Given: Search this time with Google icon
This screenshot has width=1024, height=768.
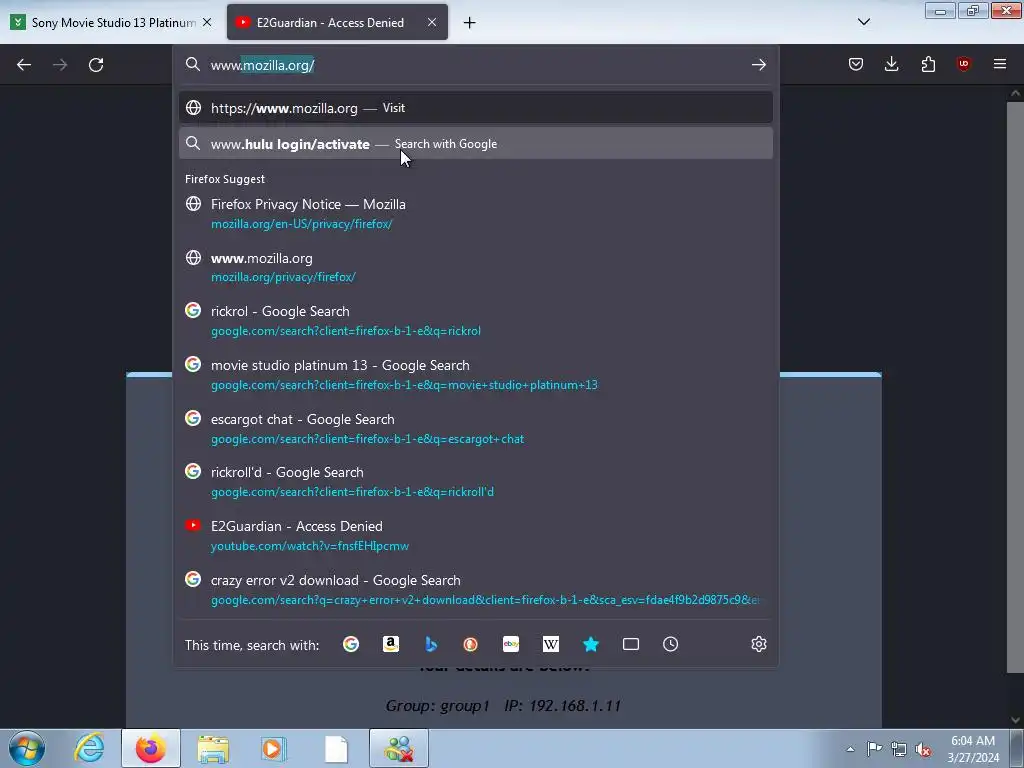Looking at the screenshot, I should tap(351, 645).
